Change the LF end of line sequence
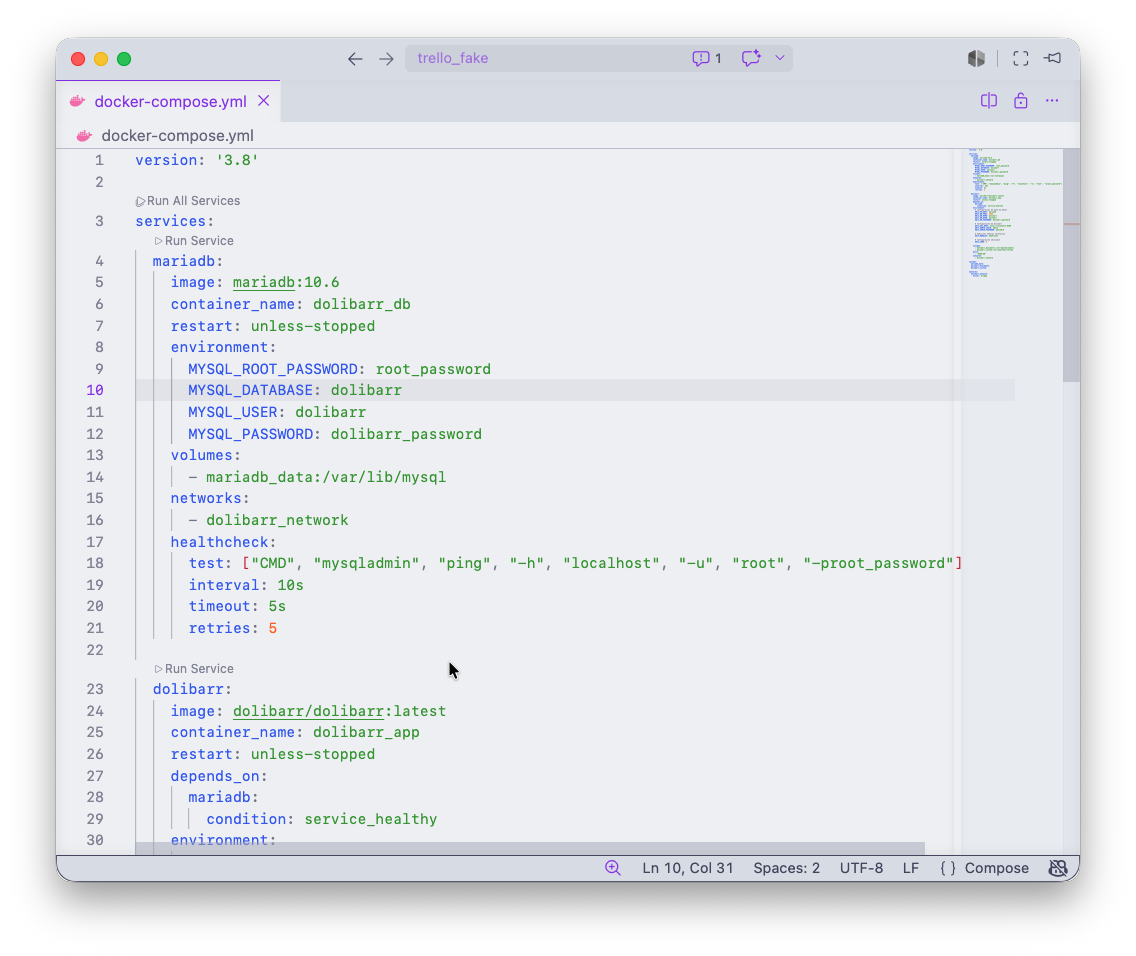Image resolution: width=1136 pixels, height=956 pixels. [x=911, y=868]
